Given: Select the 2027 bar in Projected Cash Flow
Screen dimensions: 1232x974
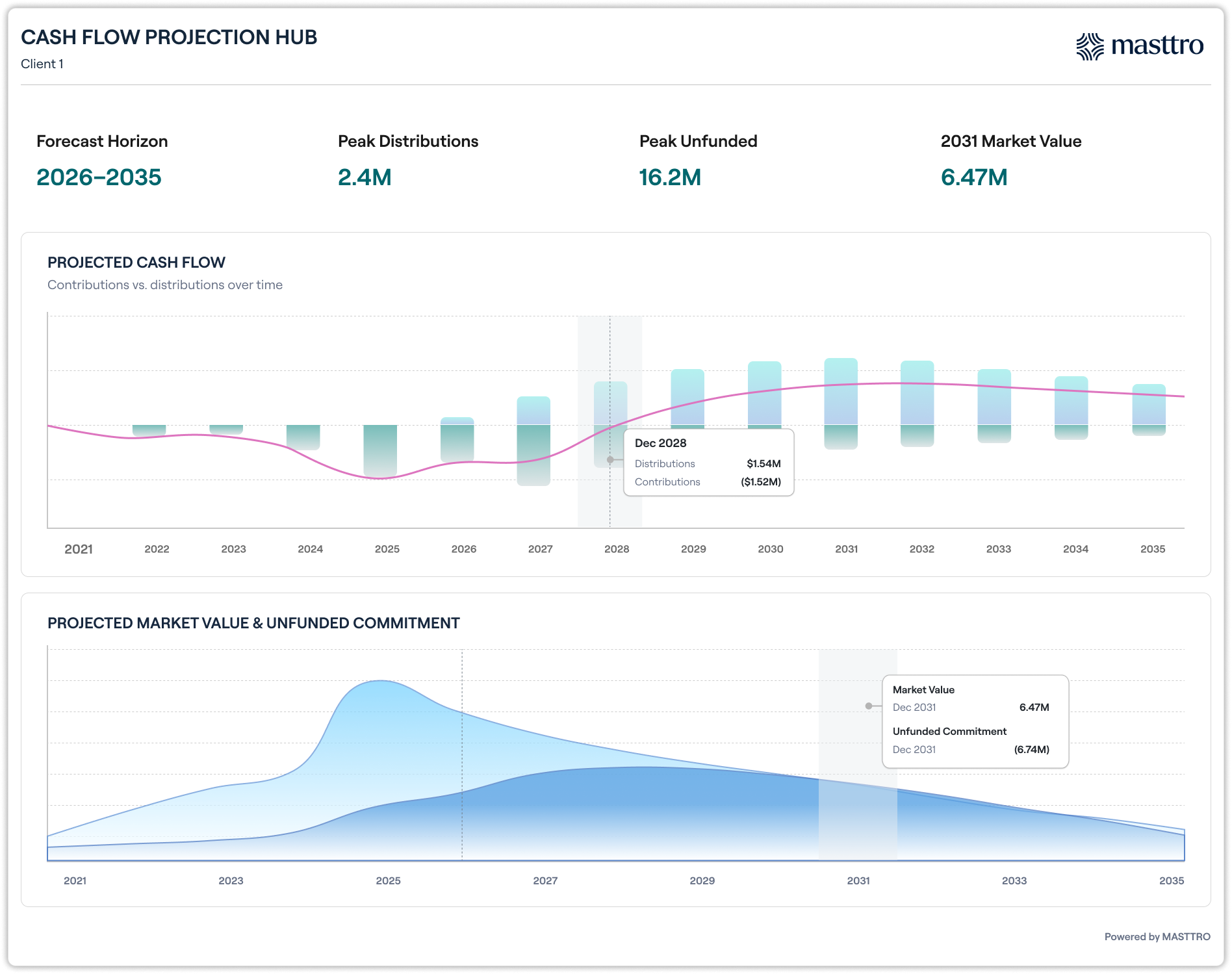Looking at the screenshot, I should (x=533, y=441).
